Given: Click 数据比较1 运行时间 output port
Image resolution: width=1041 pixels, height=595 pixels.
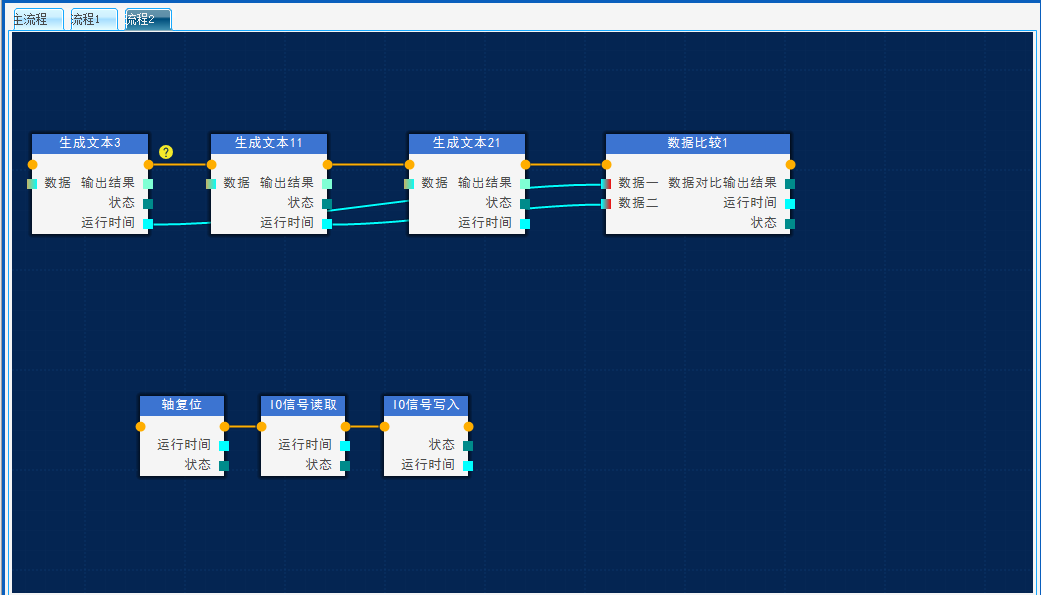Looking at the screenshot, I should coord(790,204).
